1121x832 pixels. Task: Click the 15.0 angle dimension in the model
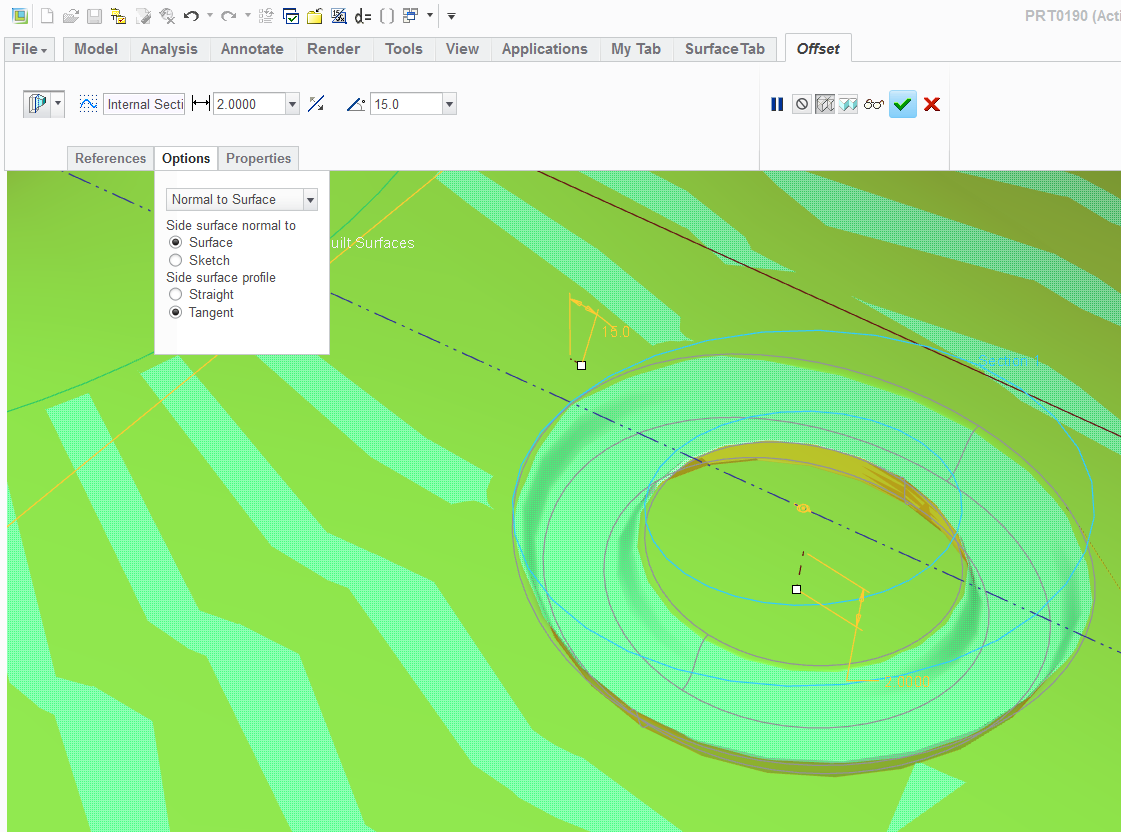point(616,332)
